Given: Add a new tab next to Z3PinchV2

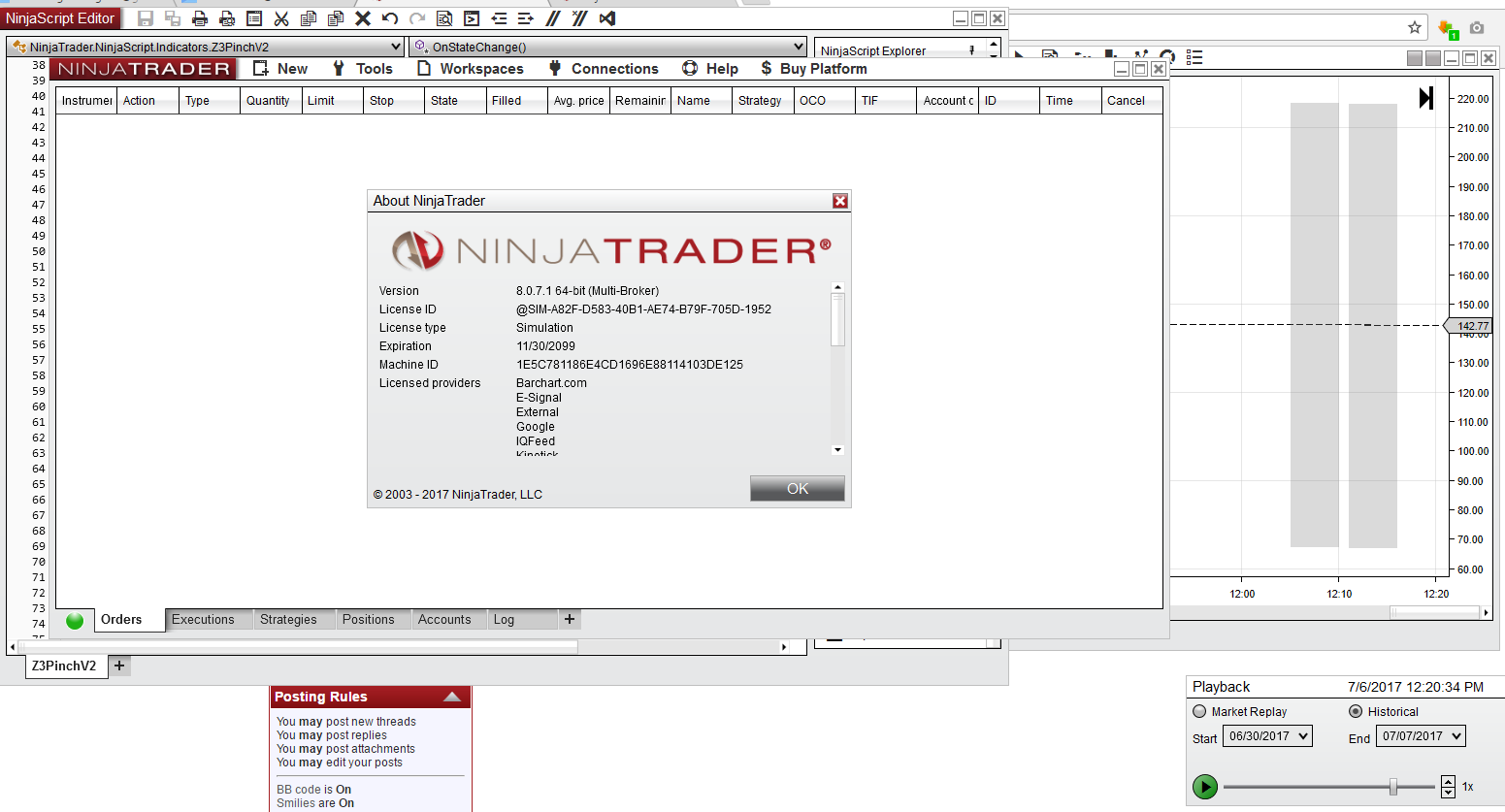Looking at the screenshot, I should [x=119, y=666].
